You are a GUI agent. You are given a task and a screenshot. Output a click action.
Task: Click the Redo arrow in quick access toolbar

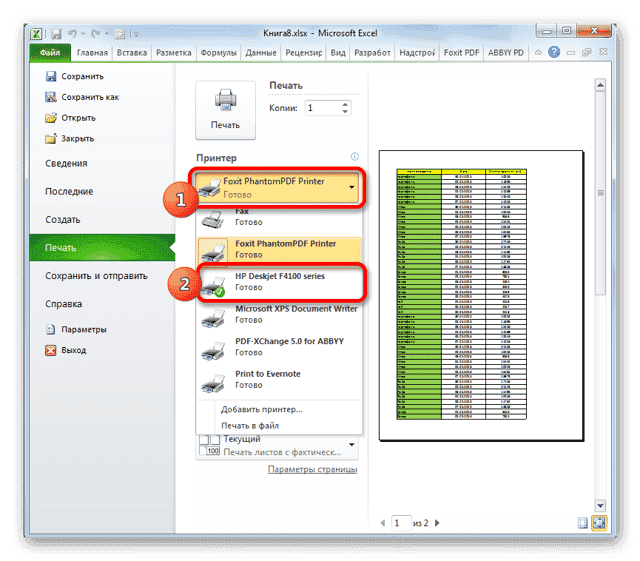tap(96, 34)
